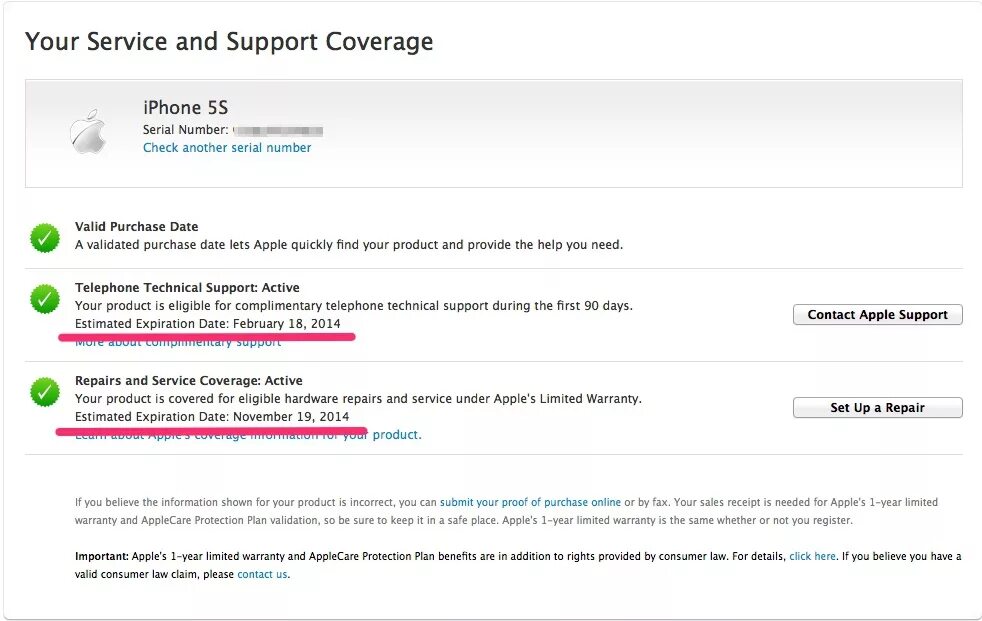Click the November 19, 2014 expiration date
This screenshot has width=982, height=621.
(x=291, y=417)
